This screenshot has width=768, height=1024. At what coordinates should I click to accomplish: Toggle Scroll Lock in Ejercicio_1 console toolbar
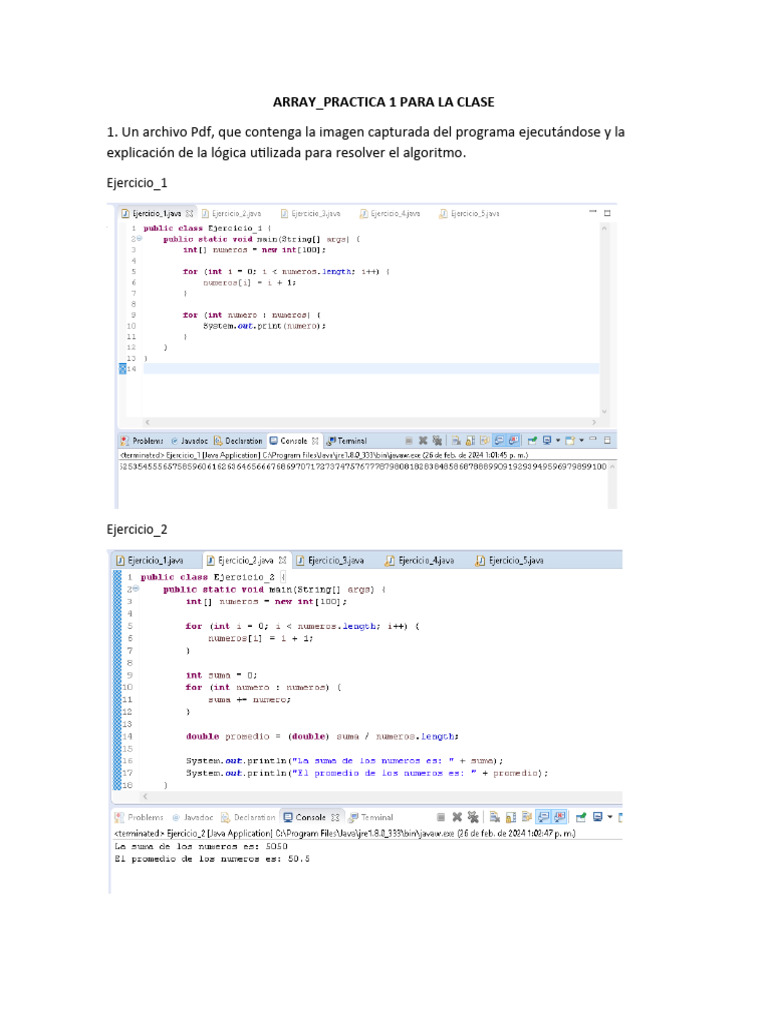[x=470, y=441]
